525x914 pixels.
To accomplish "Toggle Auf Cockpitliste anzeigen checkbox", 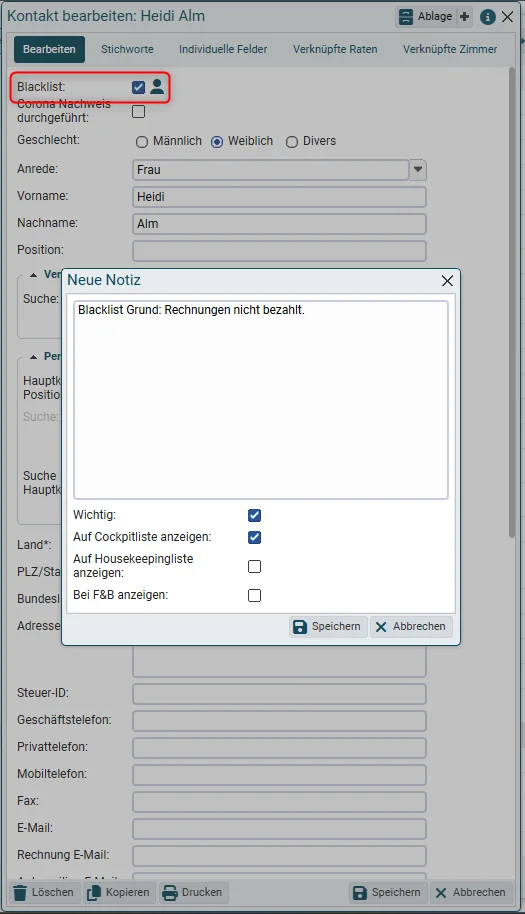I will 255,537.
